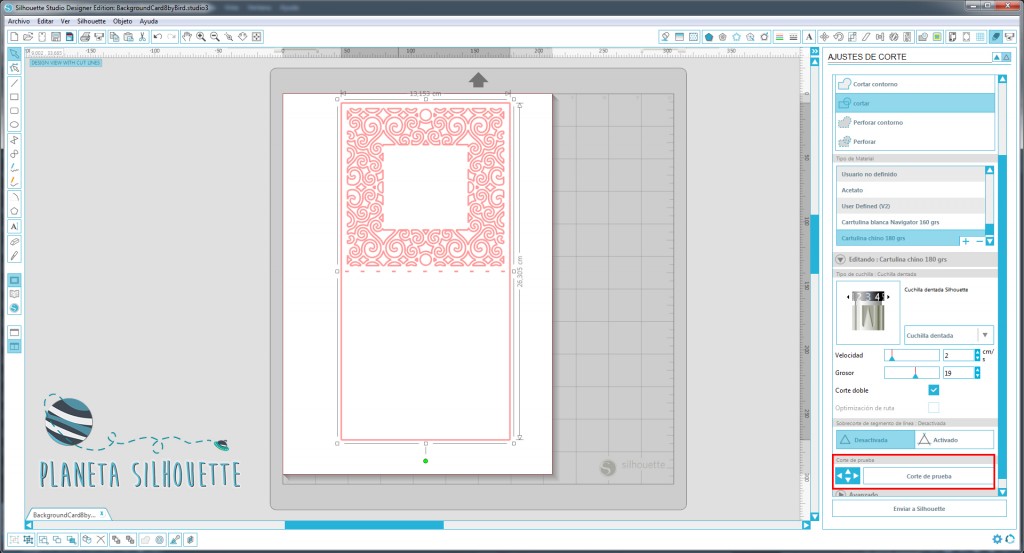Open the Silhouette store globe icon
The image size is (1024, 553).
coord(14,308)
